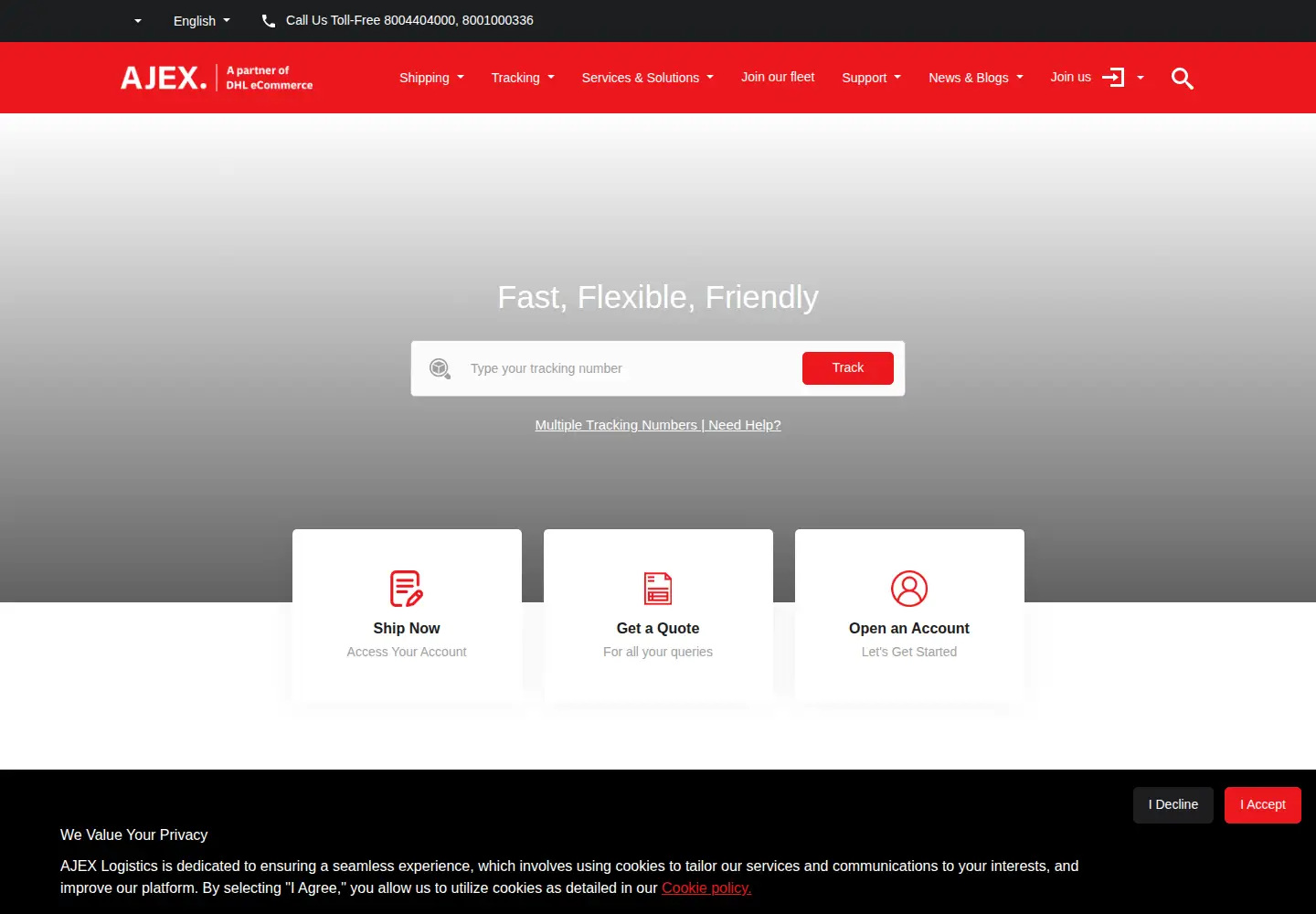Expand the English language dropdown
The width and height of the screenshot is (1316, 914).
coord(202,20)
